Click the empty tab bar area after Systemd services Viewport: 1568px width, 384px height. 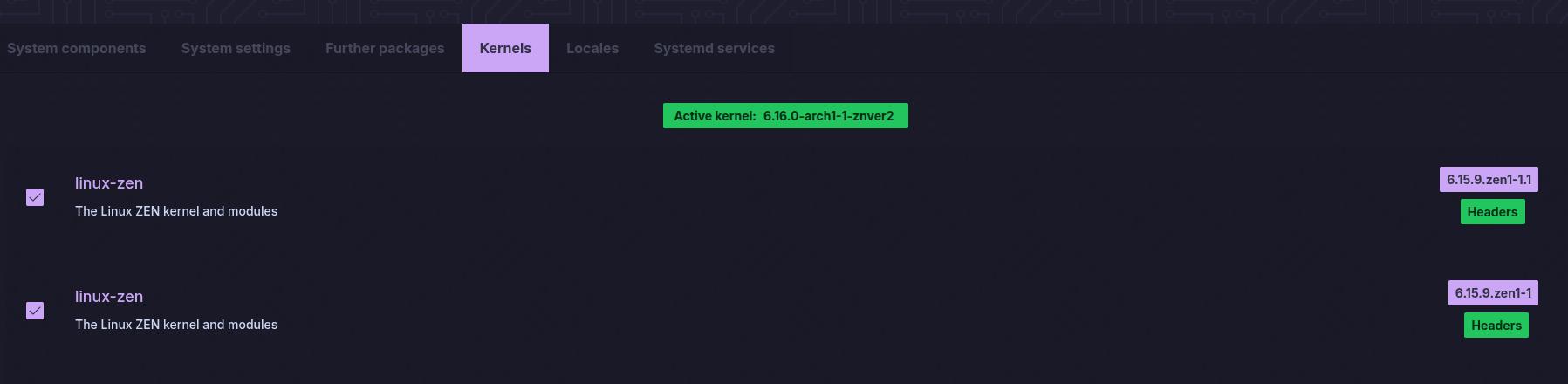tap(1134, 49)
